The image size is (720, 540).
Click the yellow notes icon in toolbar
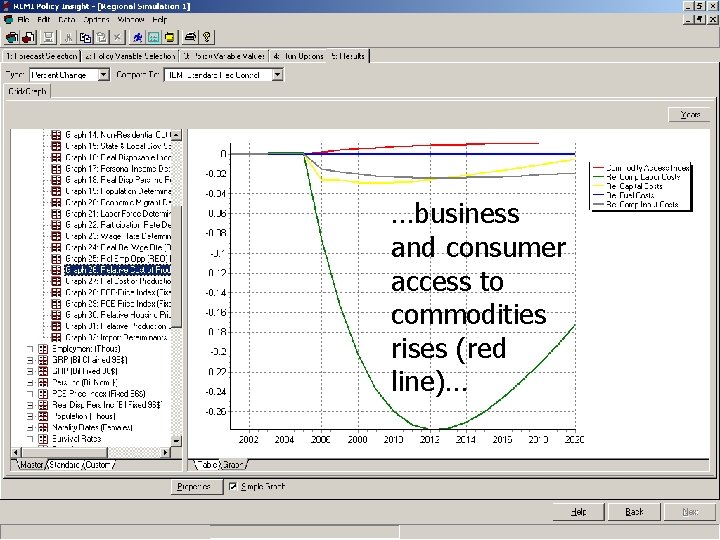pos(170,38)
